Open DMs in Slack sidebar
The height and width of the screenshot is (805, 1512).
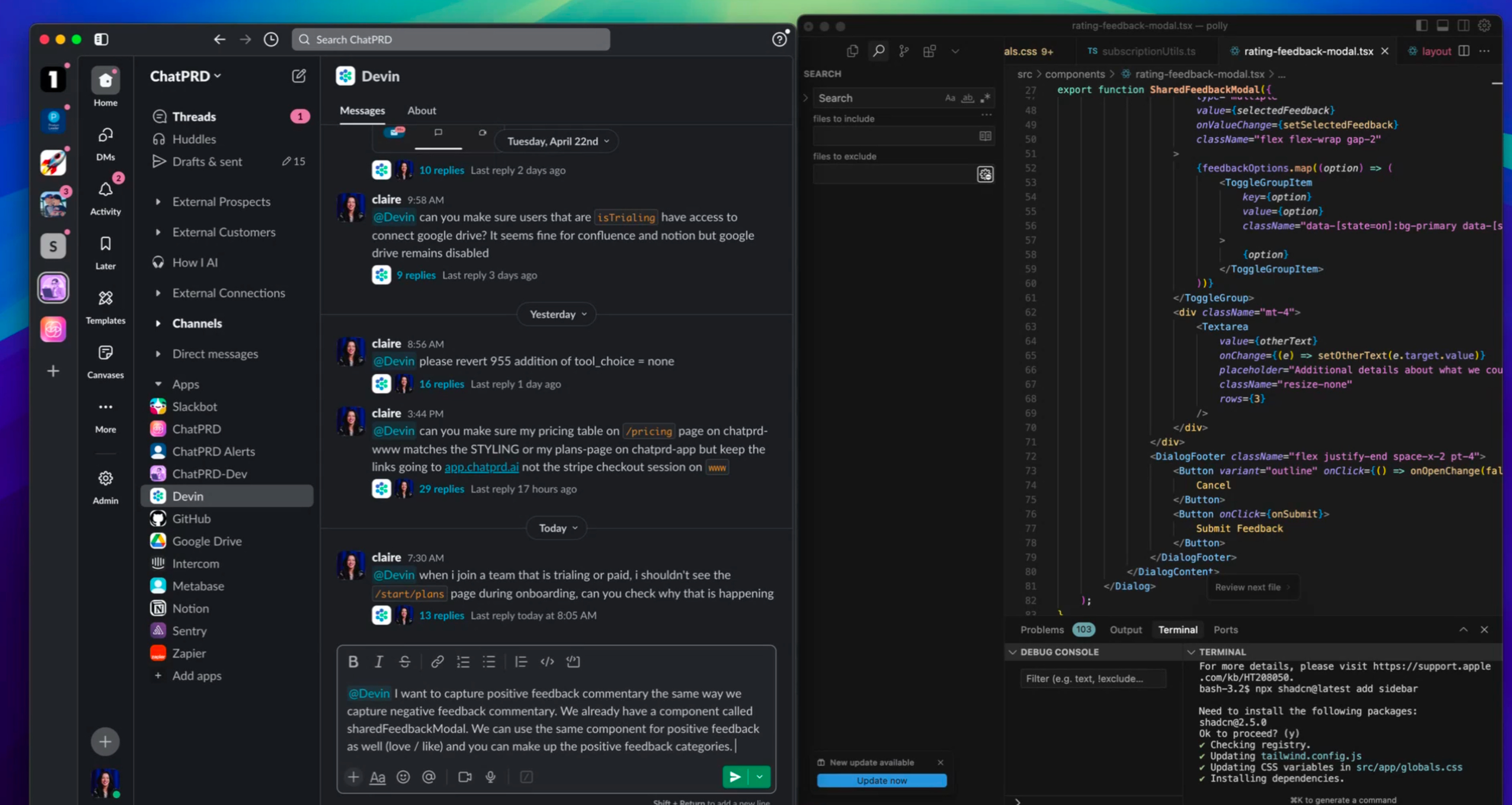click(105, 144)
